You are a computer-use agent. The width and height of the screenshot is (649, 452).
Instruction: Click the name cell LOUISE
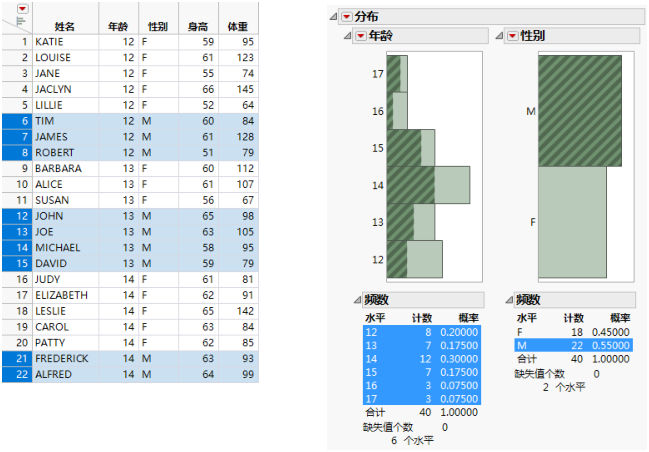click(65, 58)
